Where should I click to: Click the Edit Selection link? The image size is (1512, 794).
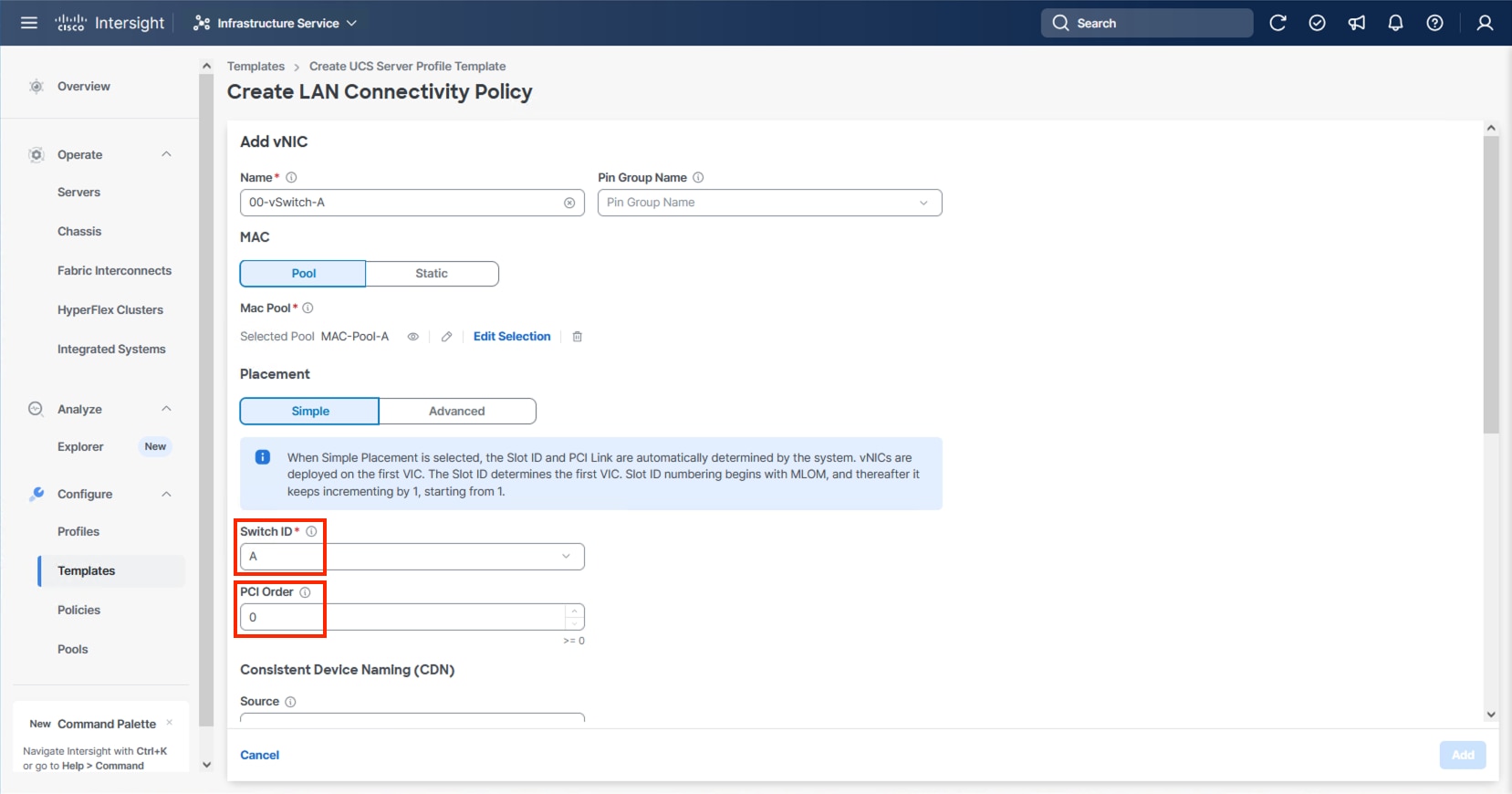pos(512,337)
